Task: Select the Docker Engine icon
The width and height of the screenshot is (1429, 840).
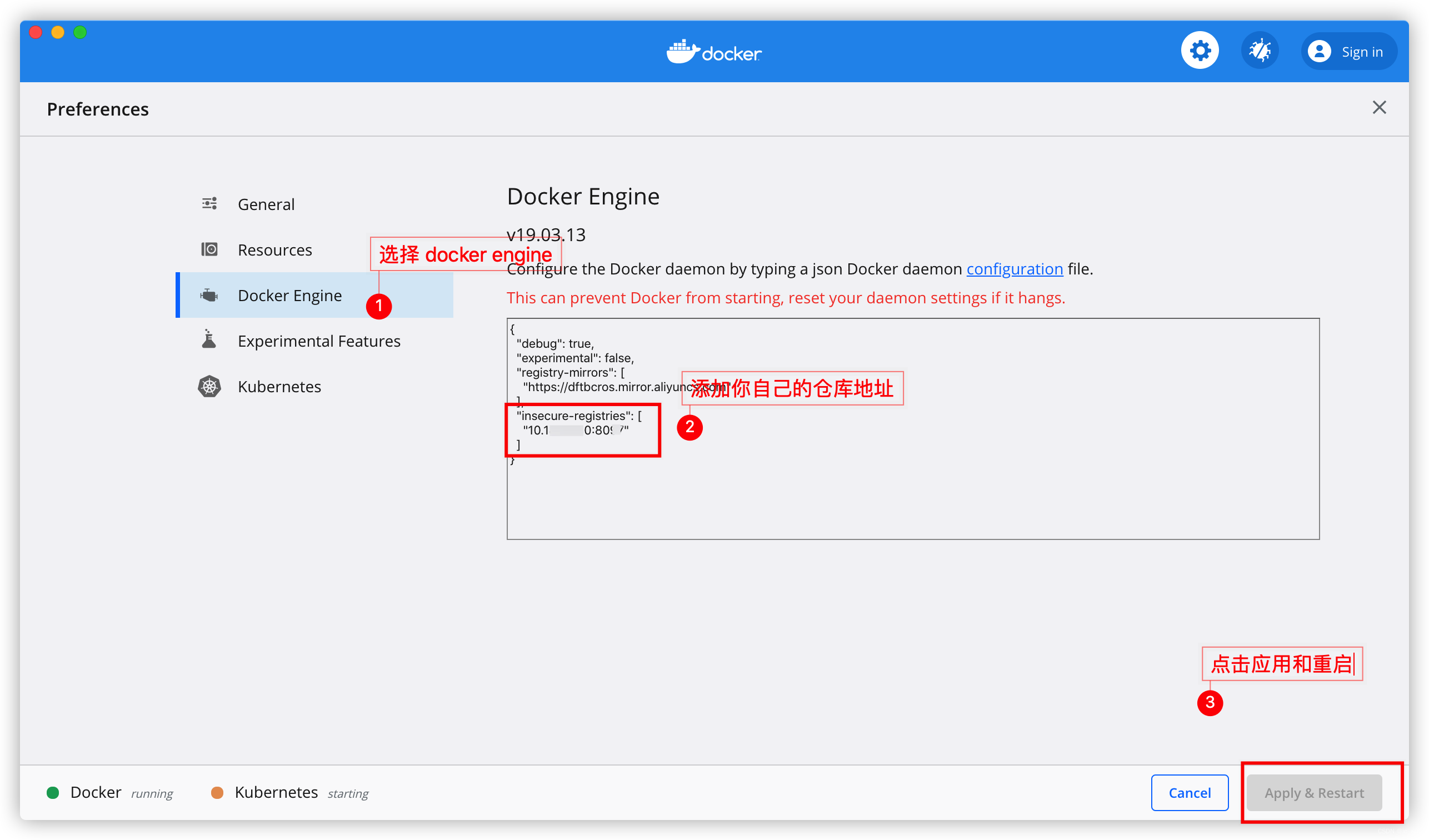Action: pos(209,296)
